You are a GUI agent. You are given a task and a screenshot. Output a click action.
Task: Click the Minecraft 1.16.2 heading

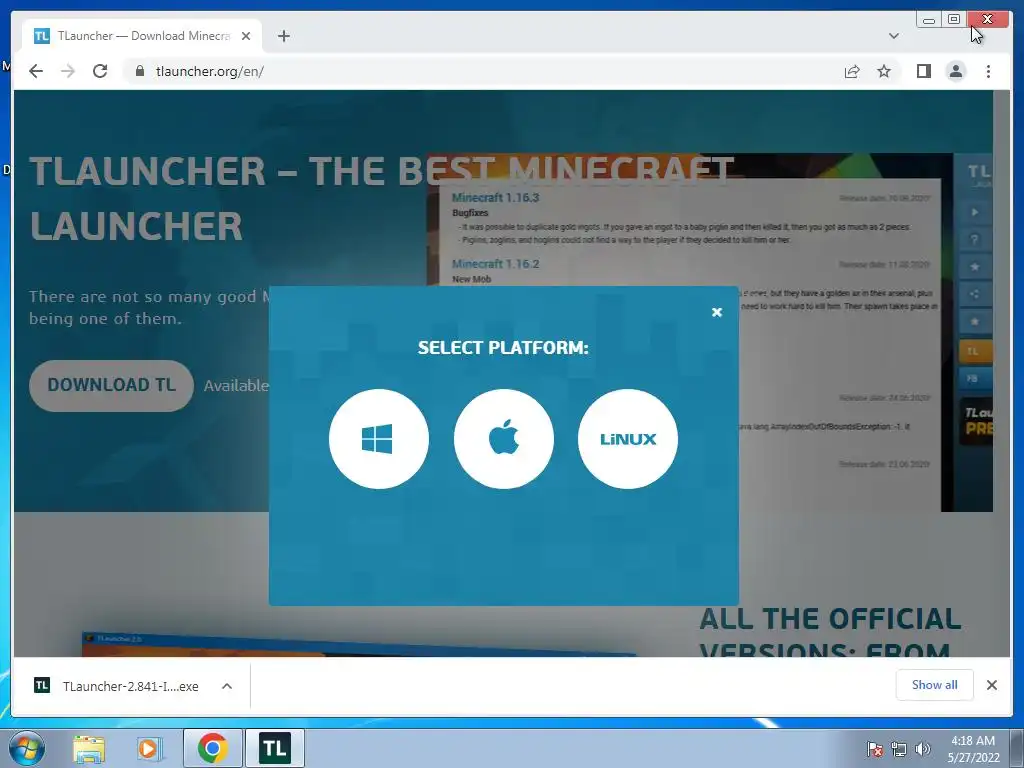(495, 264)
